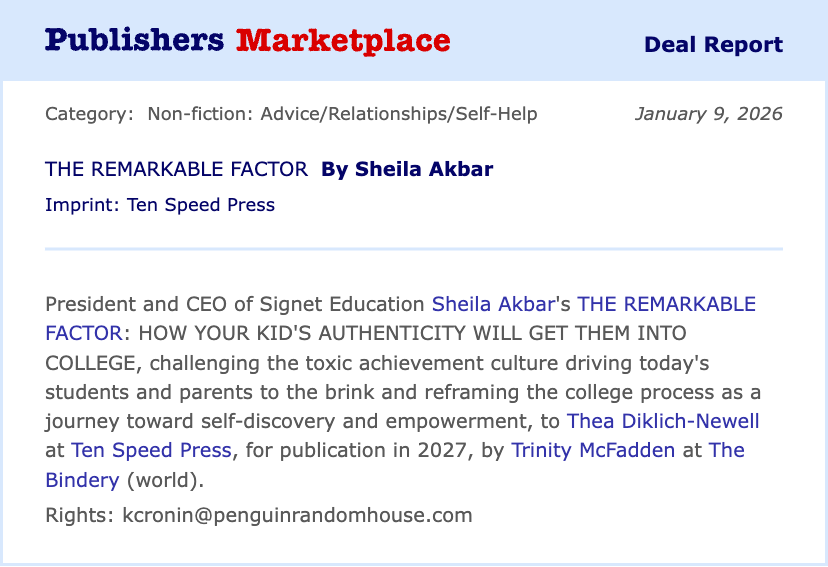The width and height of the screenshot is (828, 567).
Task: Click the THE REMARKABLE FACTOR heading title
Action: pos(176,169)
